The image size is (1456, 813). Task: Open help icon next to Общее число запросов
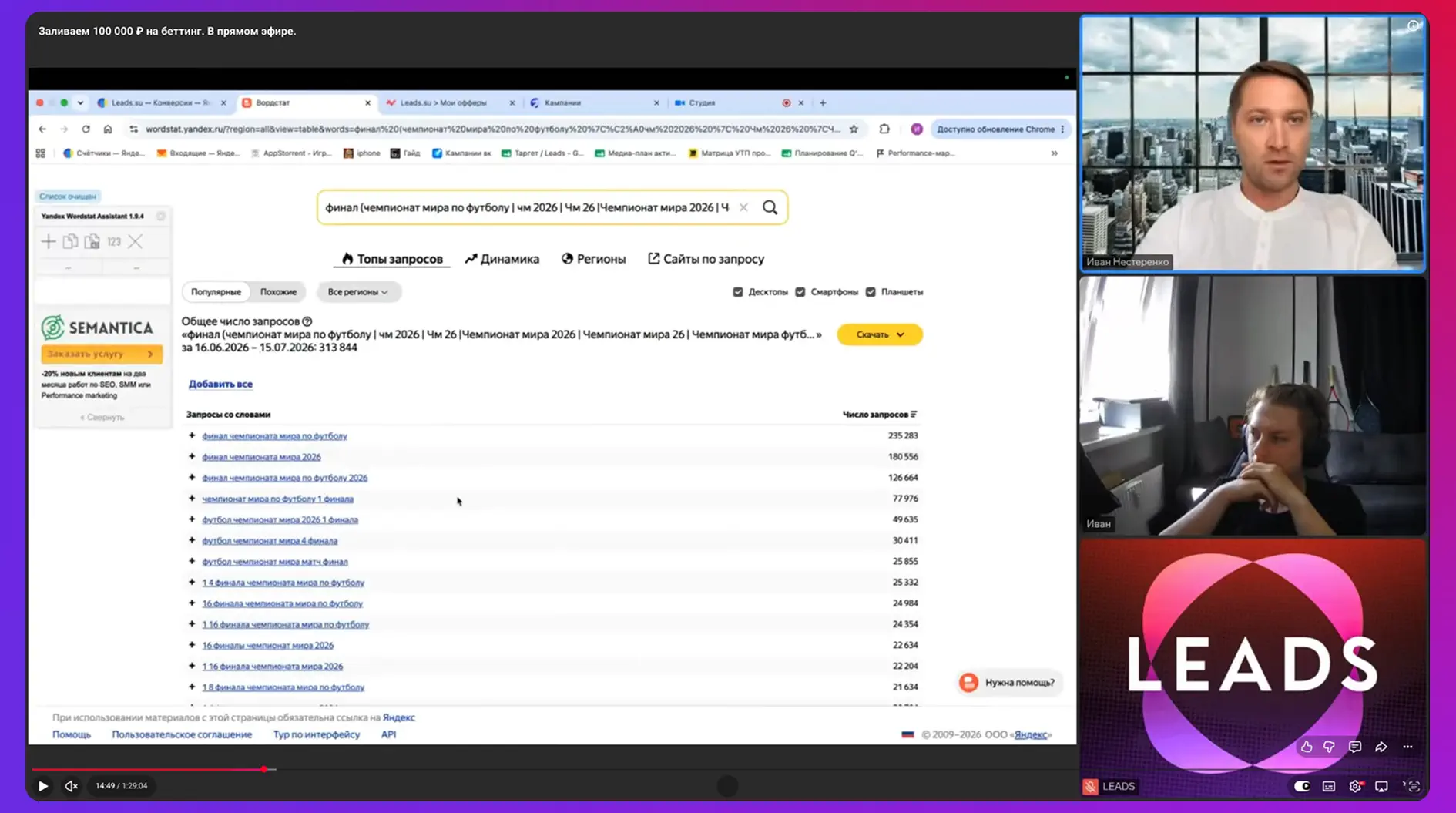(x=307, y=321)
